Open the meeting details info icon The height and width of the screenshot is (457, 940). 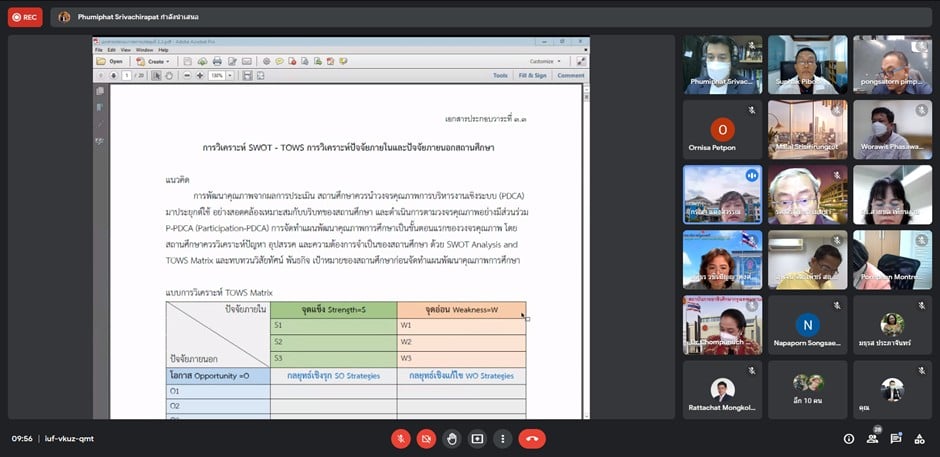point(849,438)
